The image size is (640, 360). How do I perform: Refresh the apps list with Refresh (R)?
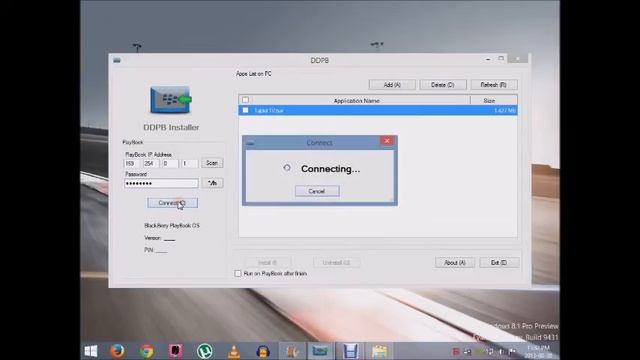(x=493, y=84)
